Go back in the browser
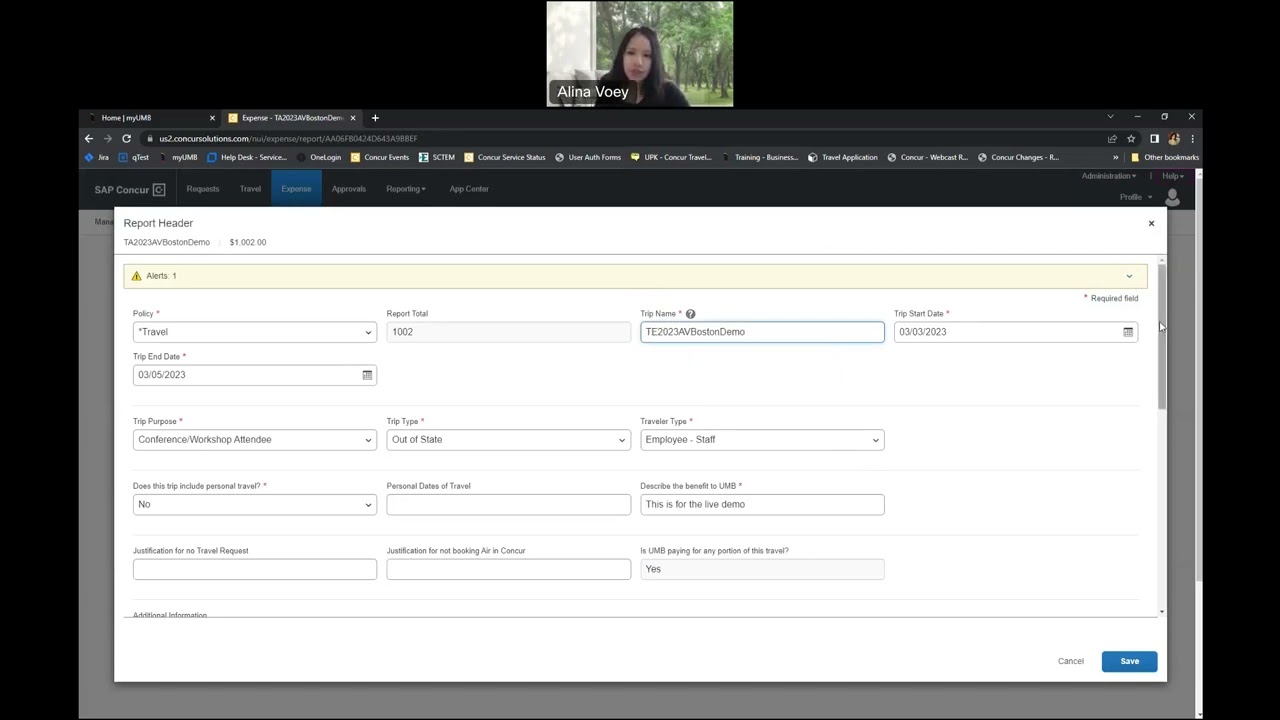Image resolution: width=1280 pixels, height=720 pixels. tap(89, 139)
